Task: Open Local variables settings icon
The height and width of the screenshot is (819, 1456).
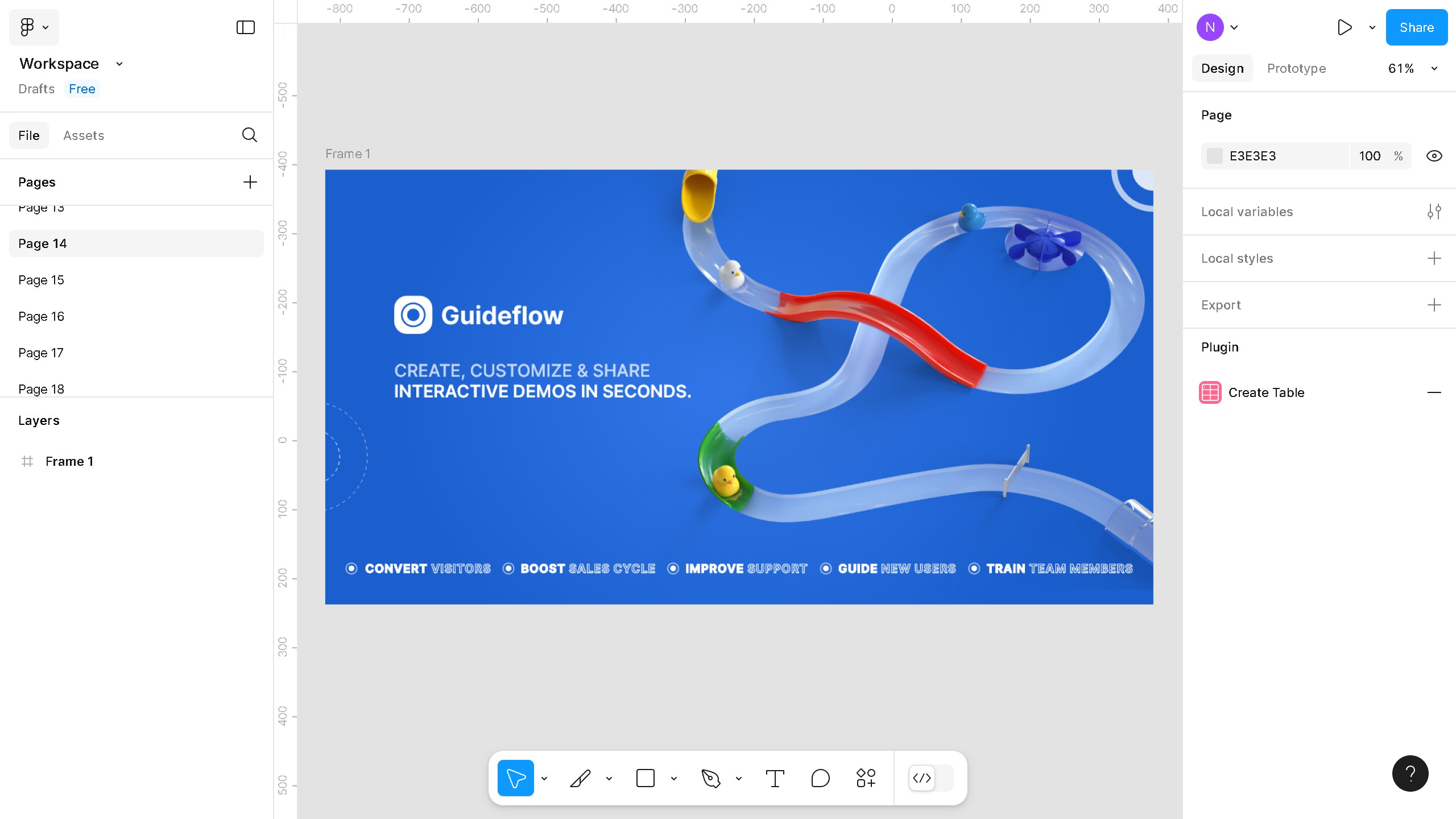Action: coord(1434,212)
